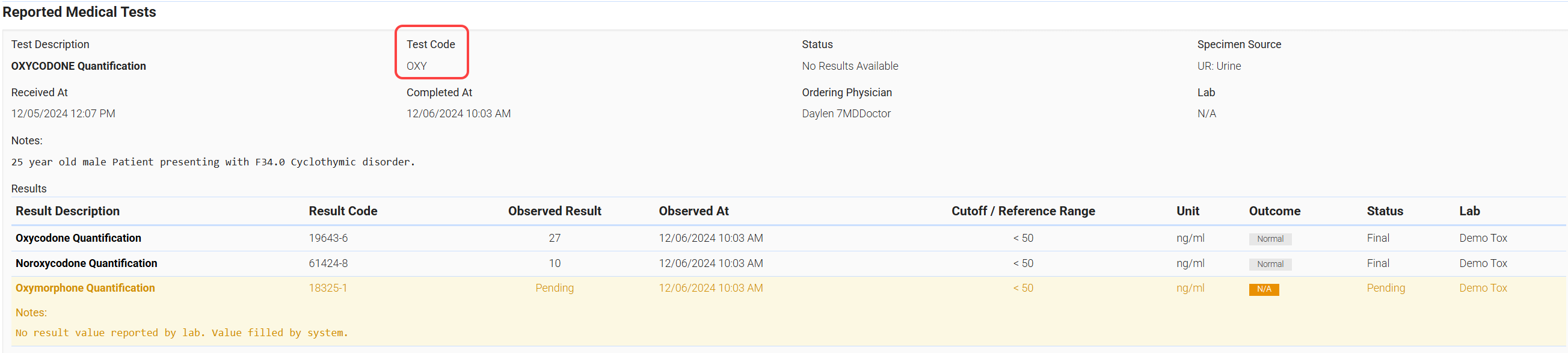Click the Observed Result column header
The height and width of the screenshot is (353, 1568).
point(554,211)
